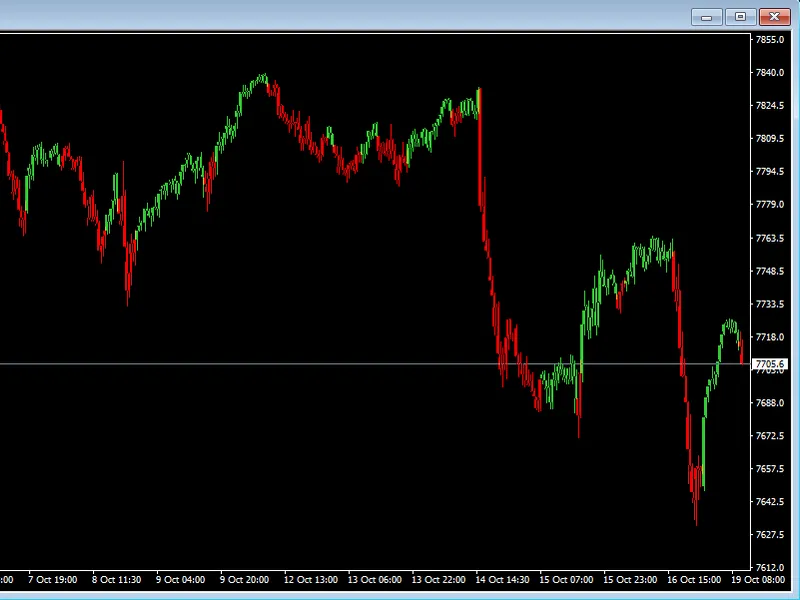Click the 15 Oct 23:00 time label

click(630, 580)
